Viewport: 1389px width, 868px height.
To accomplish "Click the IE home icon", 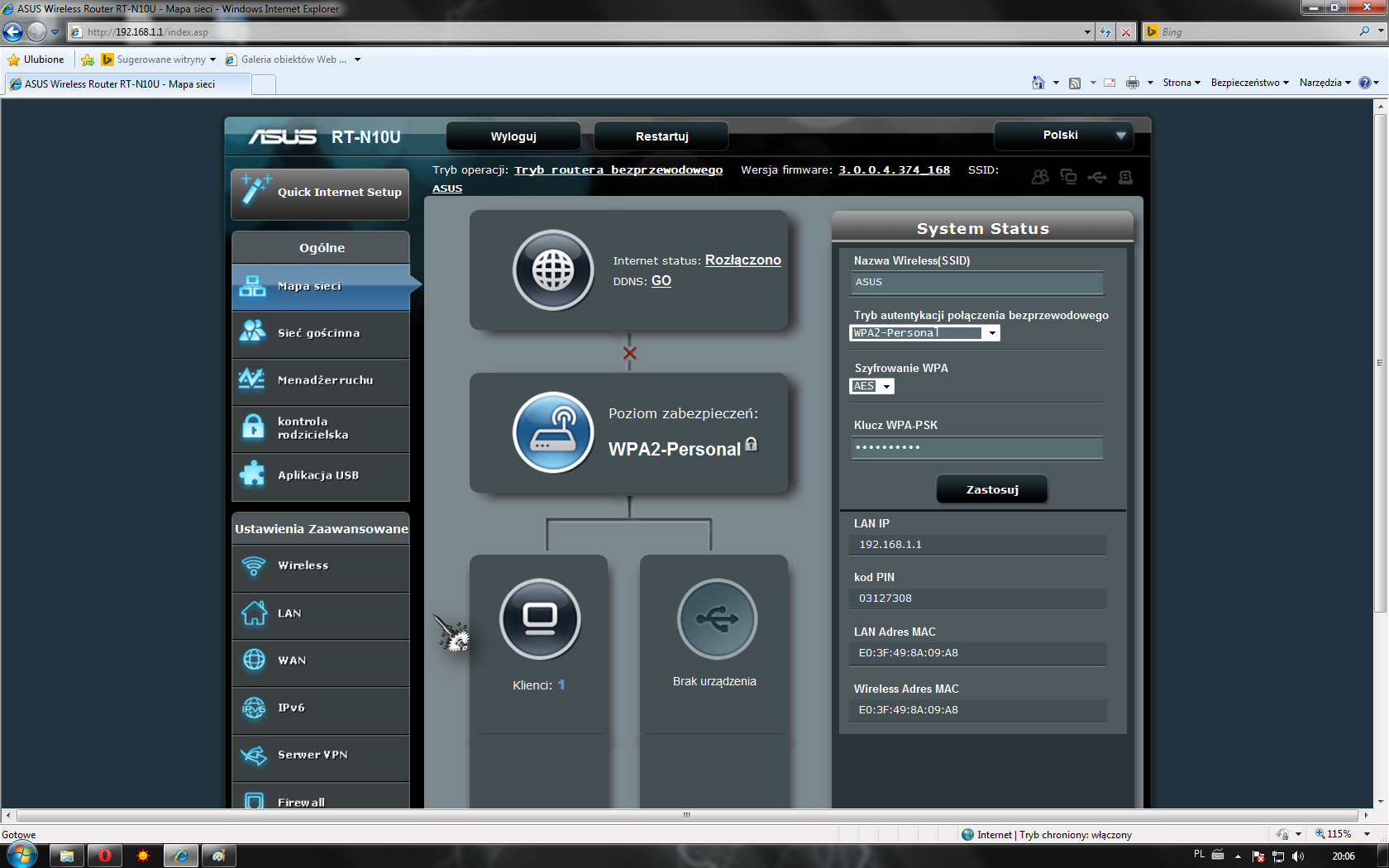I will click(1038, 83).
